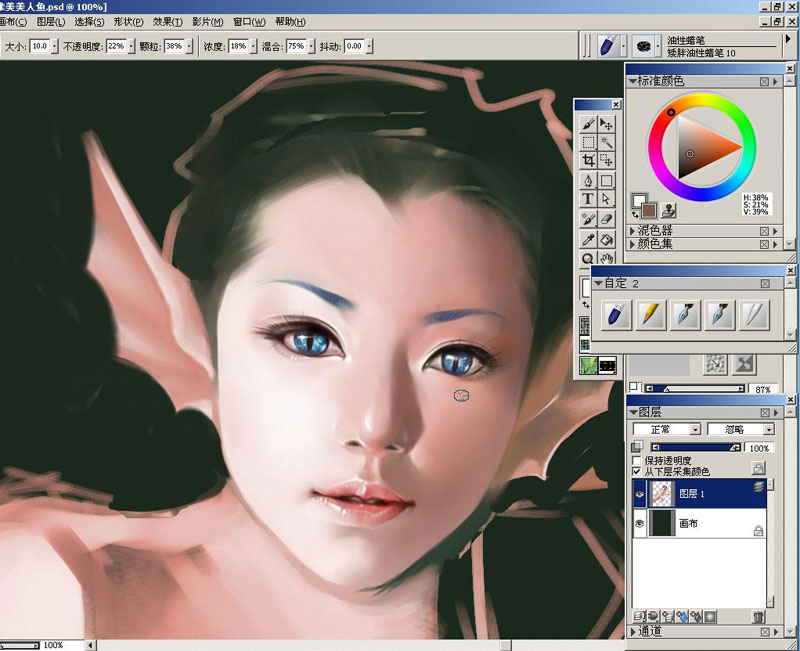Open the 选择 menu
The image size is (800, 651).
[89, 22]
